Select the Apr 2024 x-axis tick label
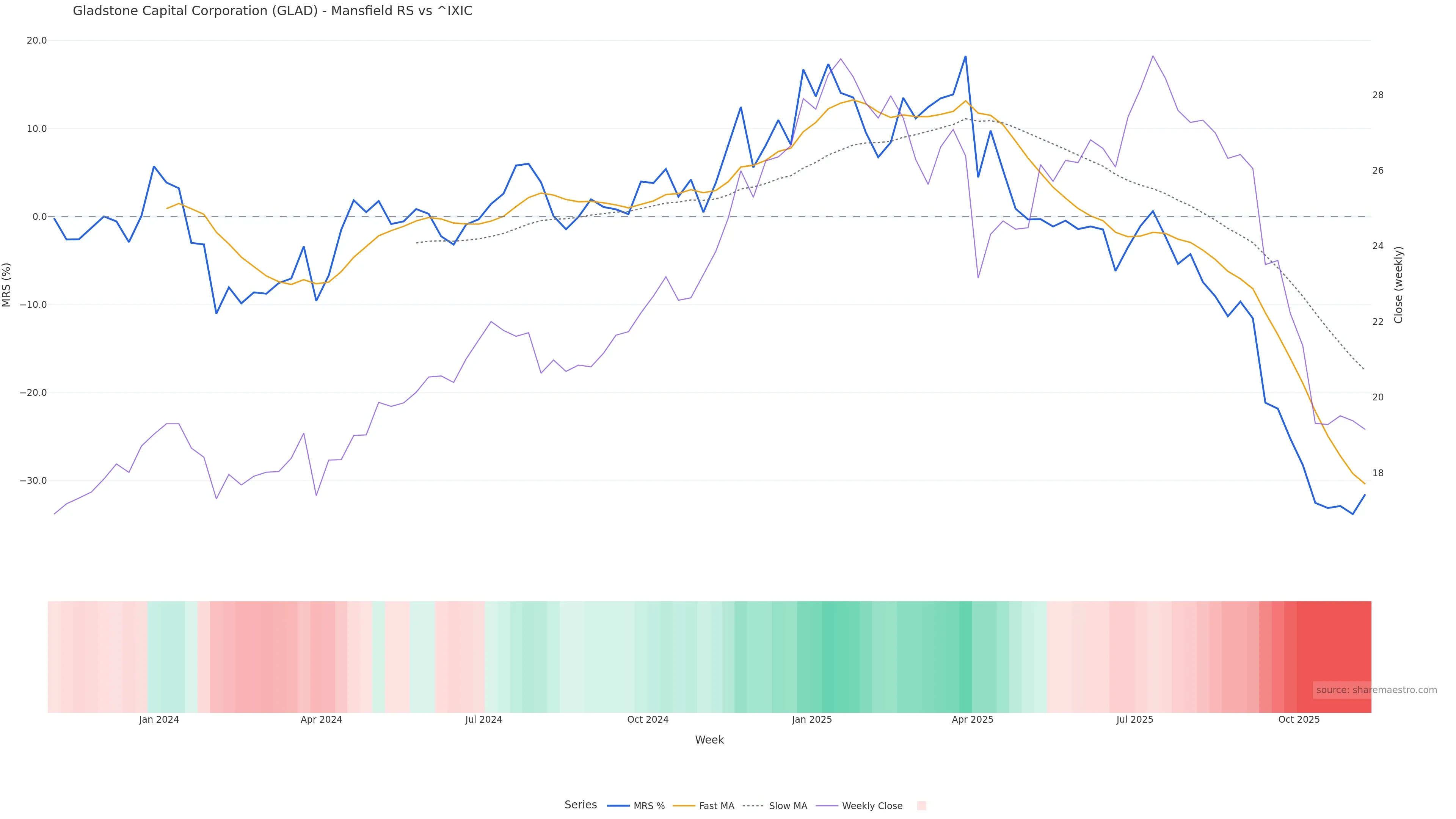1456x819 pixels. pyautogui.click(x=321, y=720)
